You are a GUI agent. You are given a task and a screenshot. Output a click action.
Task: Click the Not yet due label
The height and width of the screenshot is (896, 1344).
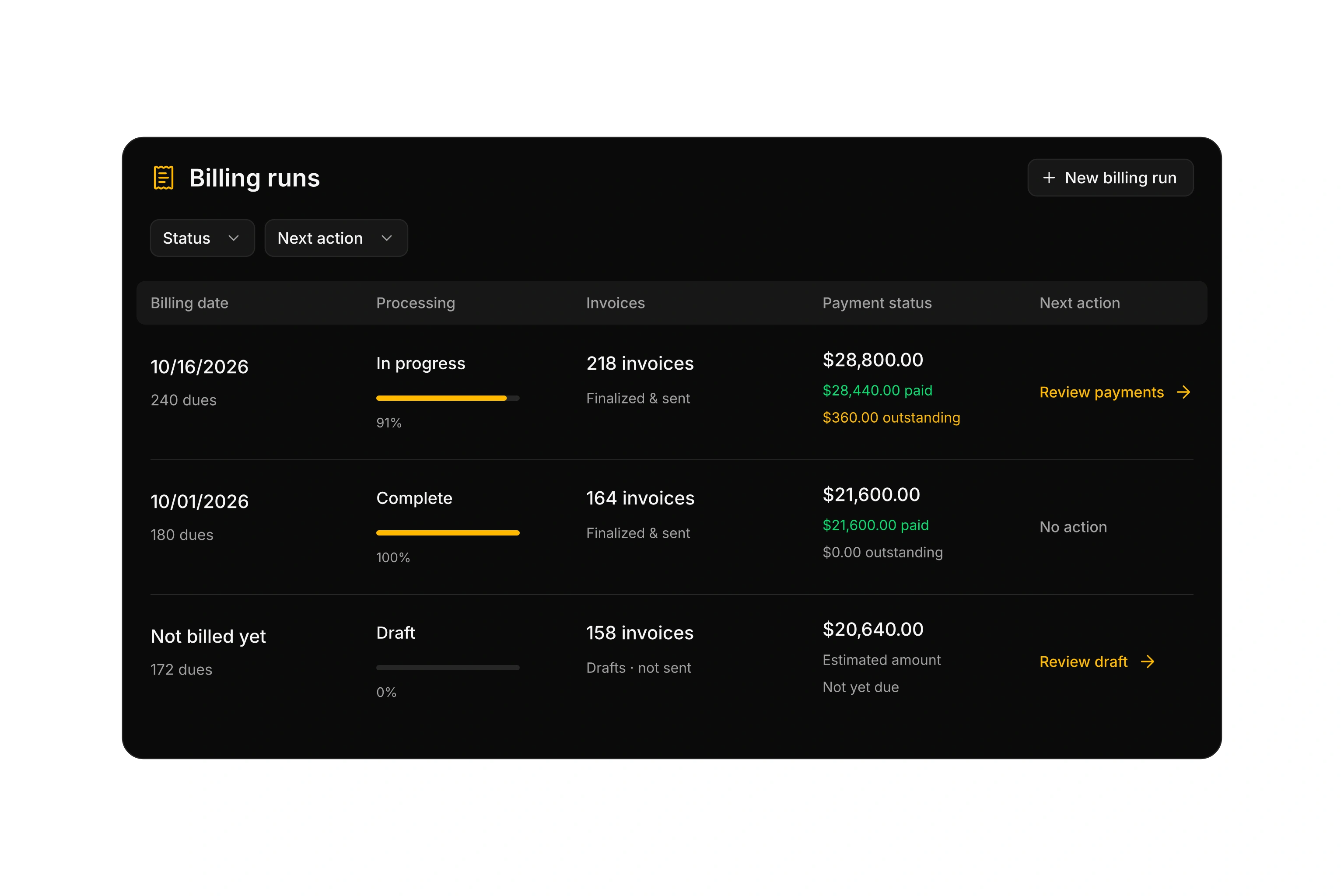(861, 687)
